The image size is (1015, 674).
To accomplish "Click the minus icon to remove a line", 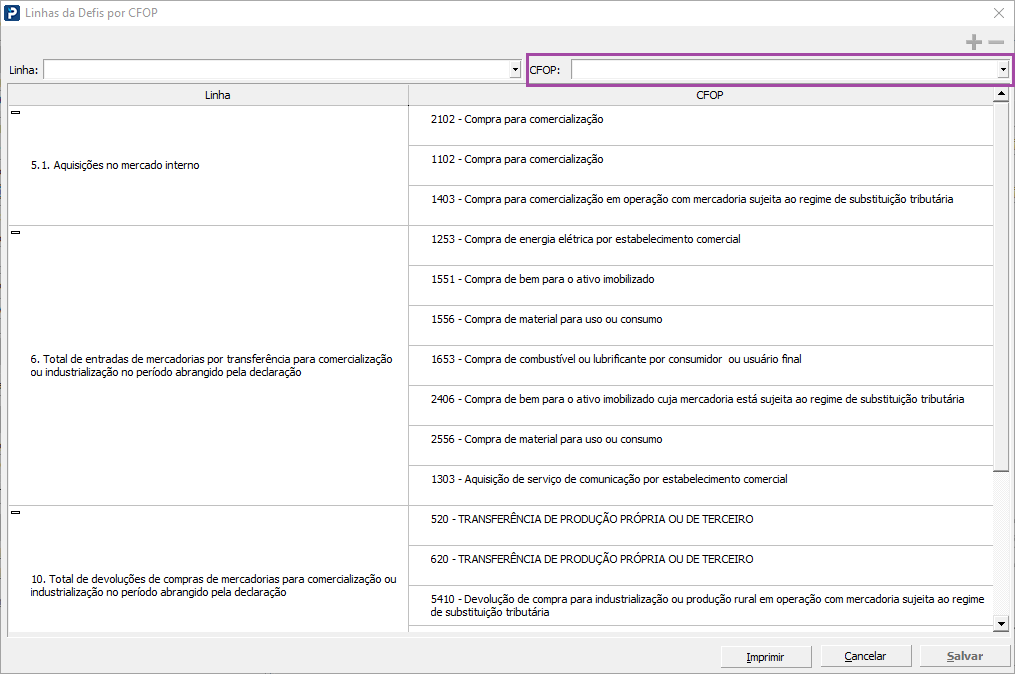I will click(996, 42).
